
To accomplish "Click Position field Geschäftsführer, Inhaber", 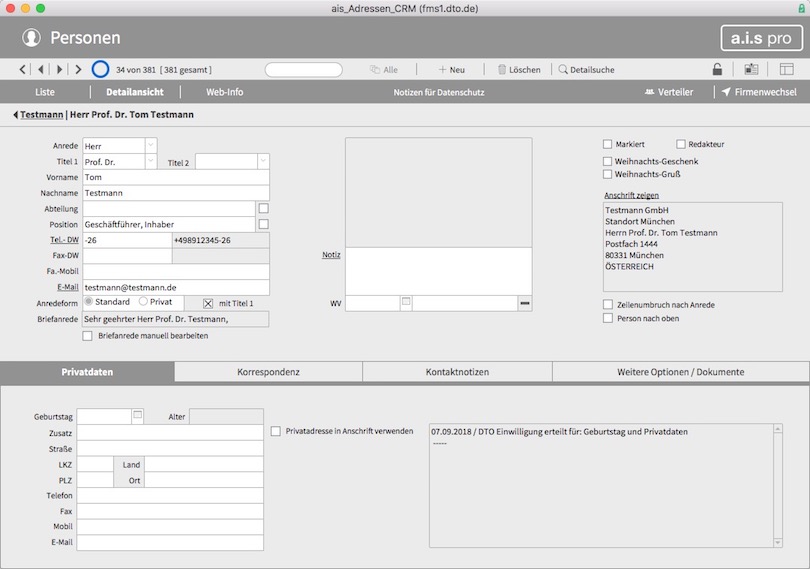I will pos(169,224).
